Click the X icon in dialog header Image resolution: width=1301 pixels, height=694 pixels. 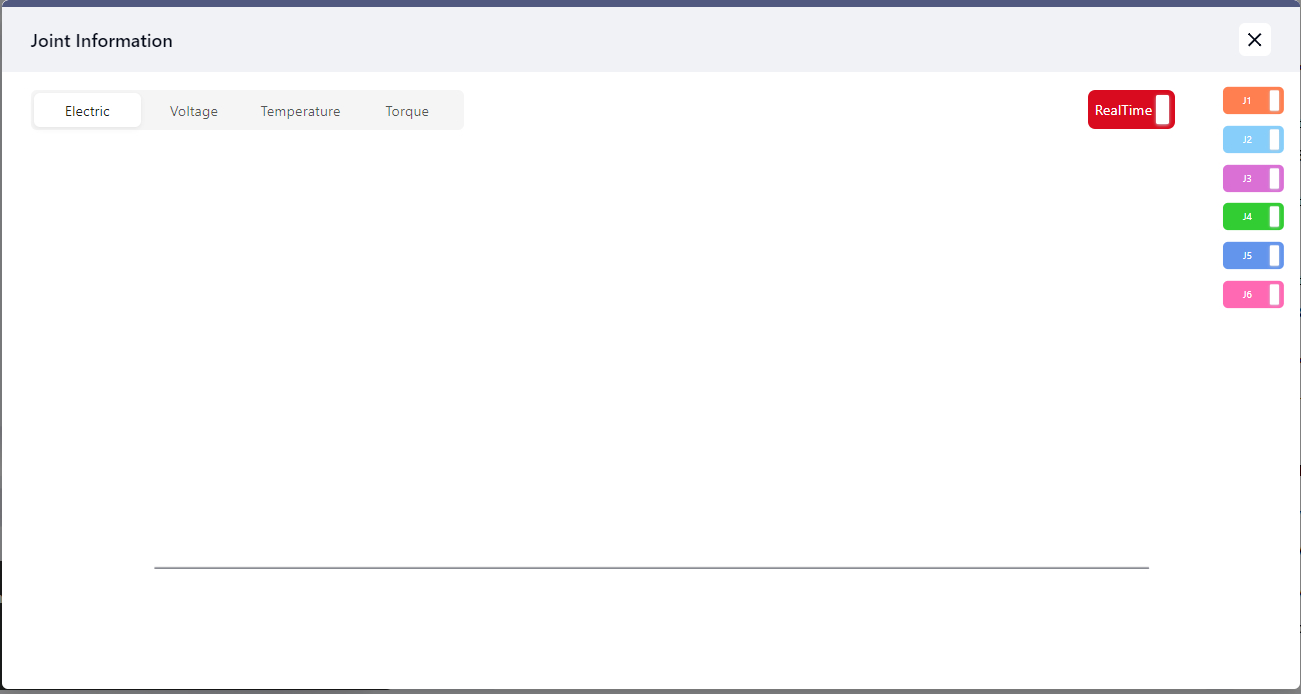[x=1254, y=40]
